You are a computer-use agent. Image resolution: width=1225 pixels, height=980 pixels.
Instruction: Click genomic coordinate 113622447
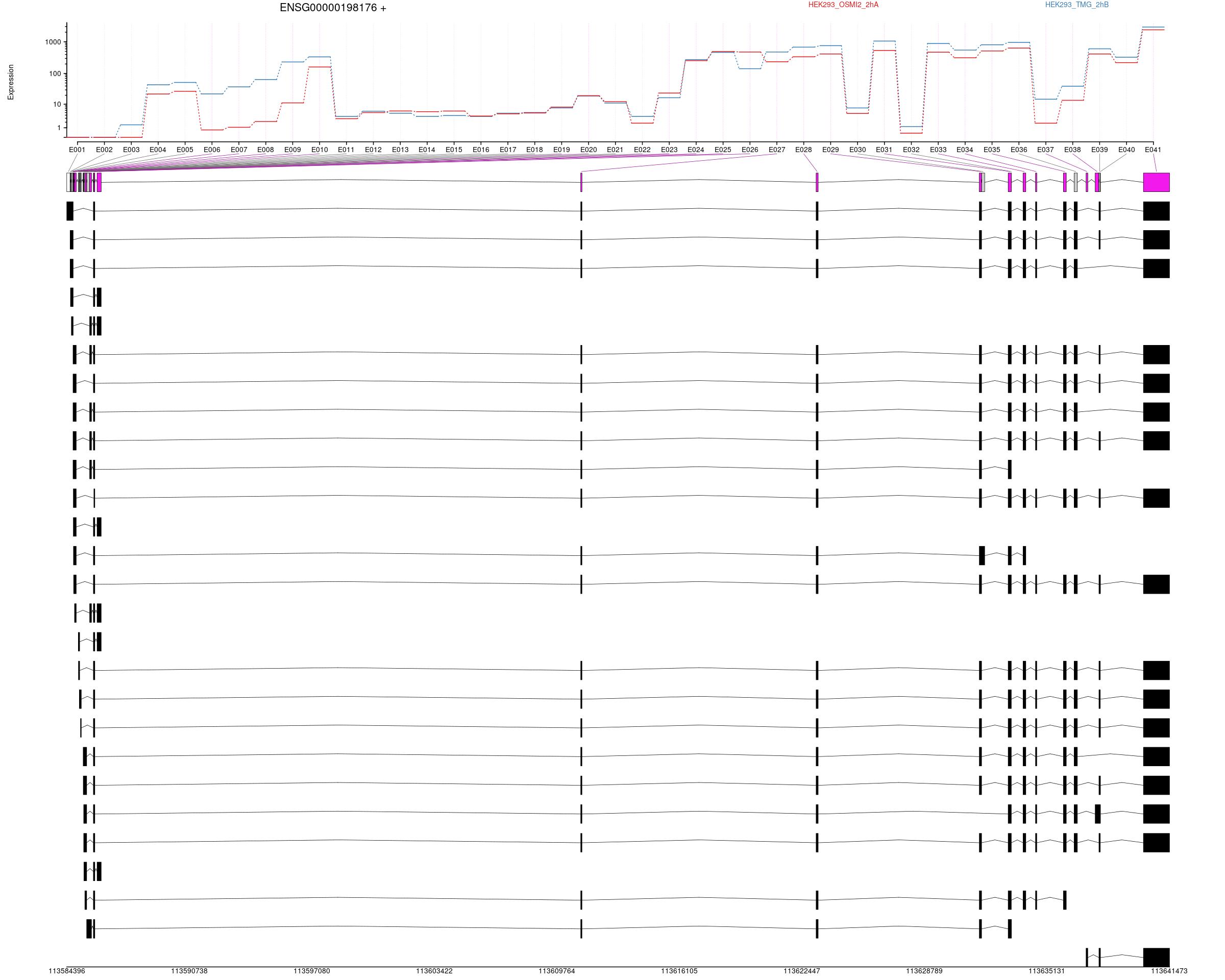pos(802,971)
